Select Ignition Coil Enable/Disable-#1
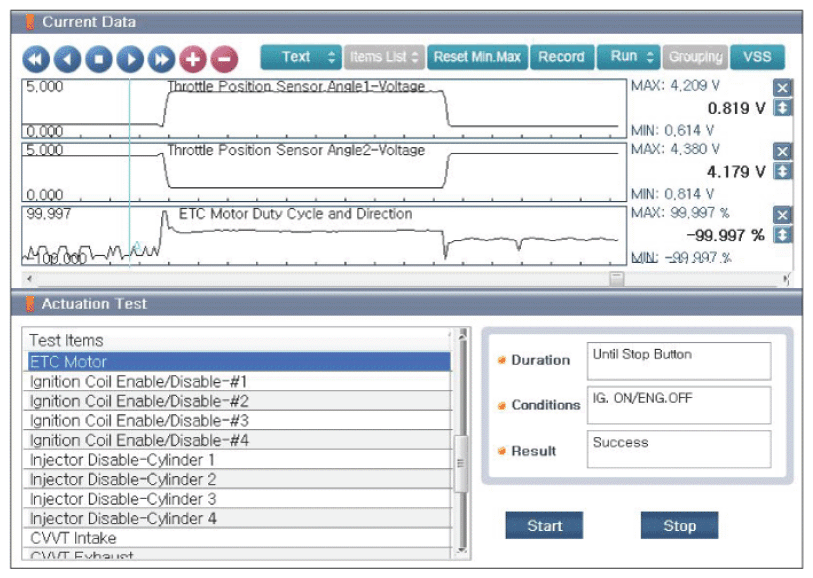The width and height of the screenshot is (813, 578). tap(237, 382)
